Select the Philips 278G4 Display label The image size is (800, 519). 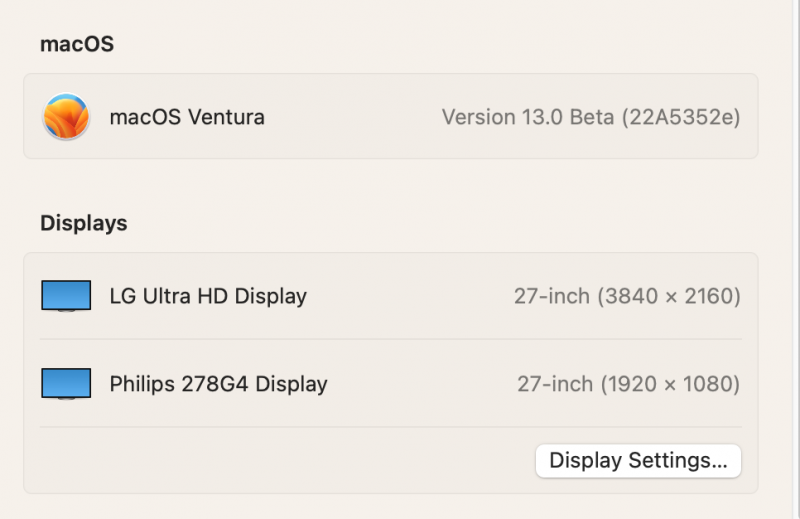(218, 384)
